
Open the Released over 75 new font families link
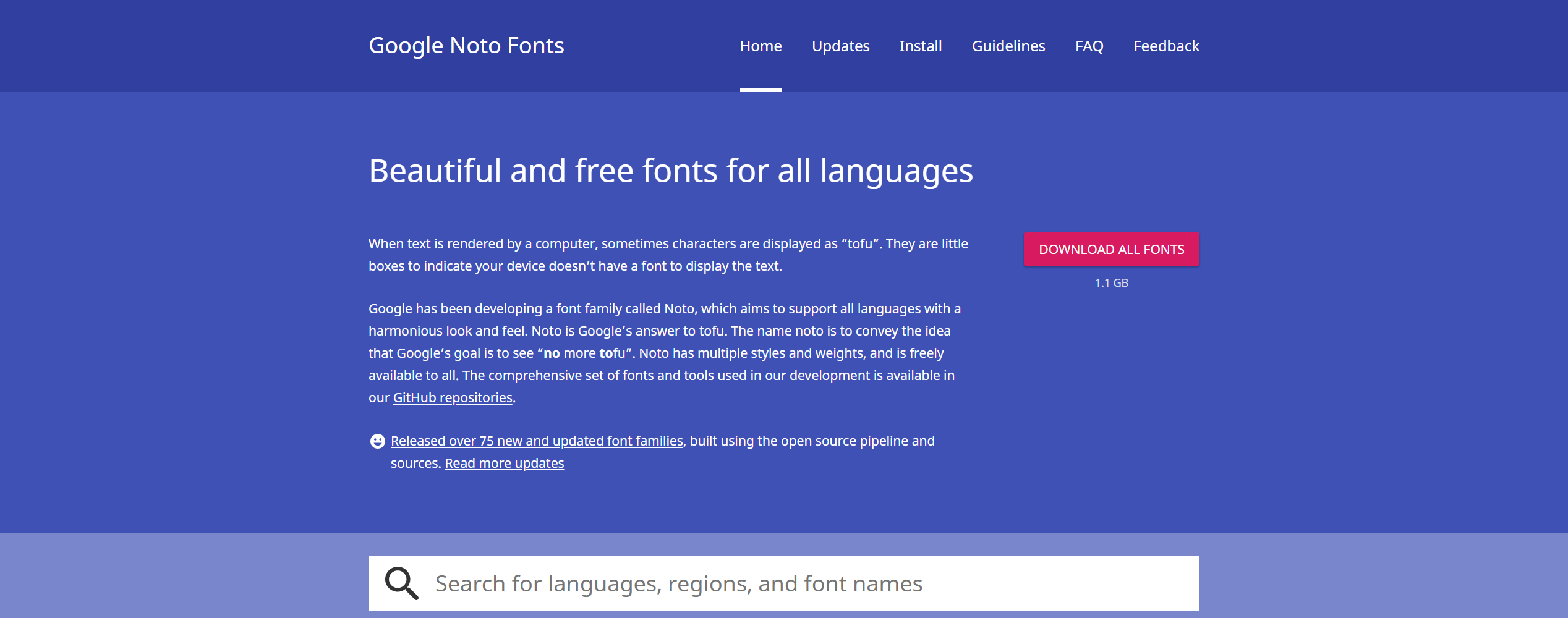[537, 441]
